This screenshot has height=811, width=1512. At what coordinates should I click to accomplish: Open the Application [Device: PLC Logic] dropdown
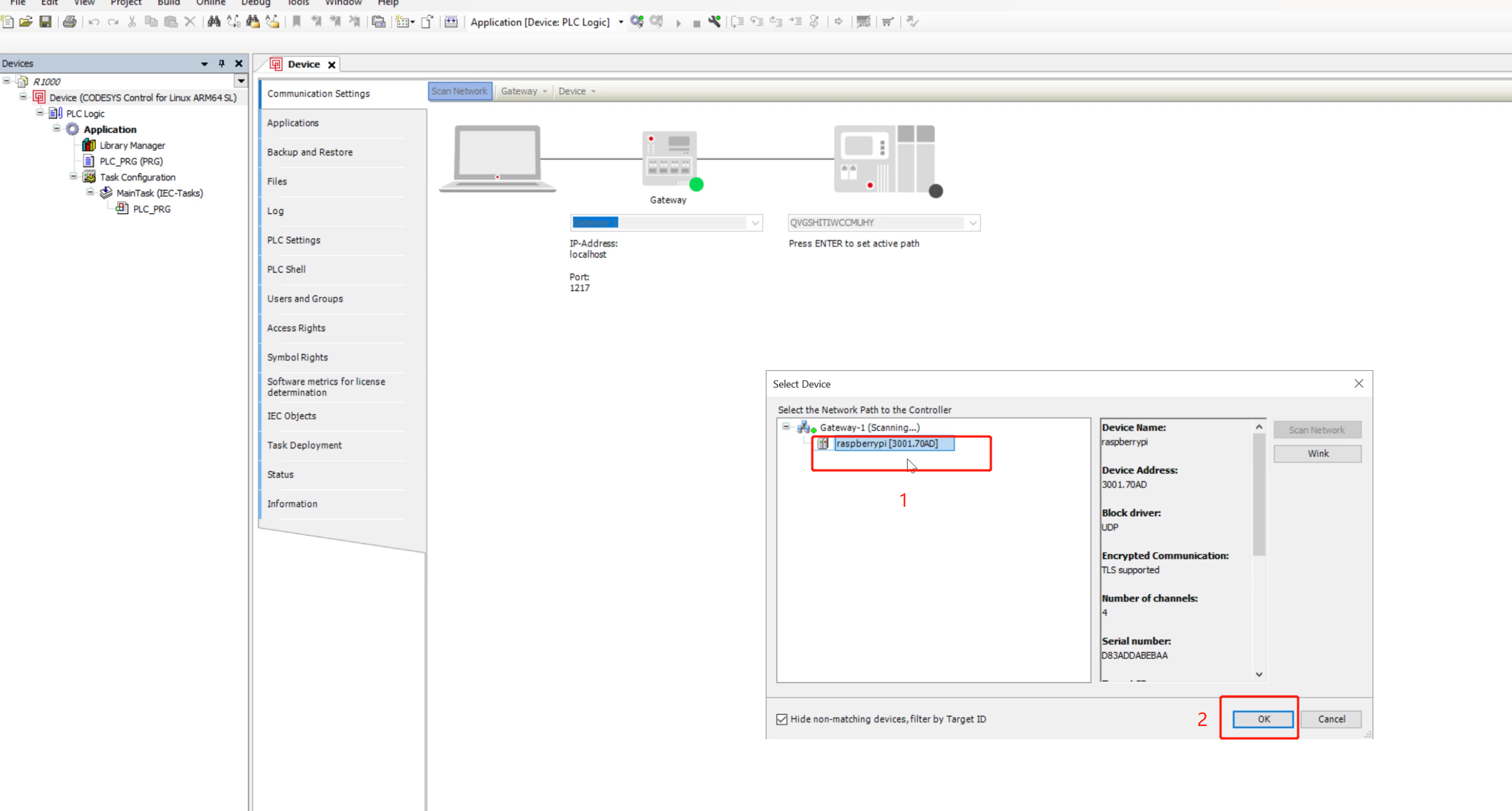(x=621, y=22)
